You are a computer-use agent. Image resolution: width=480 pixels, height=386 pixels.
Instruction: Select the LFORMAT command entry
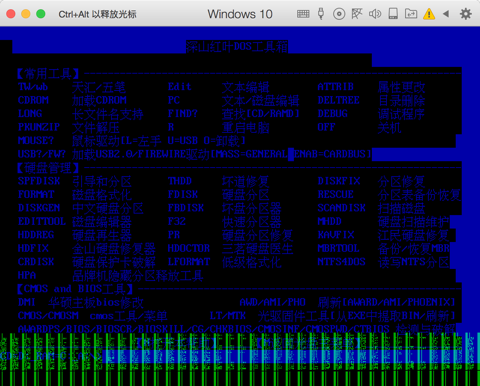pyautogui.click(x=189, y=262)
